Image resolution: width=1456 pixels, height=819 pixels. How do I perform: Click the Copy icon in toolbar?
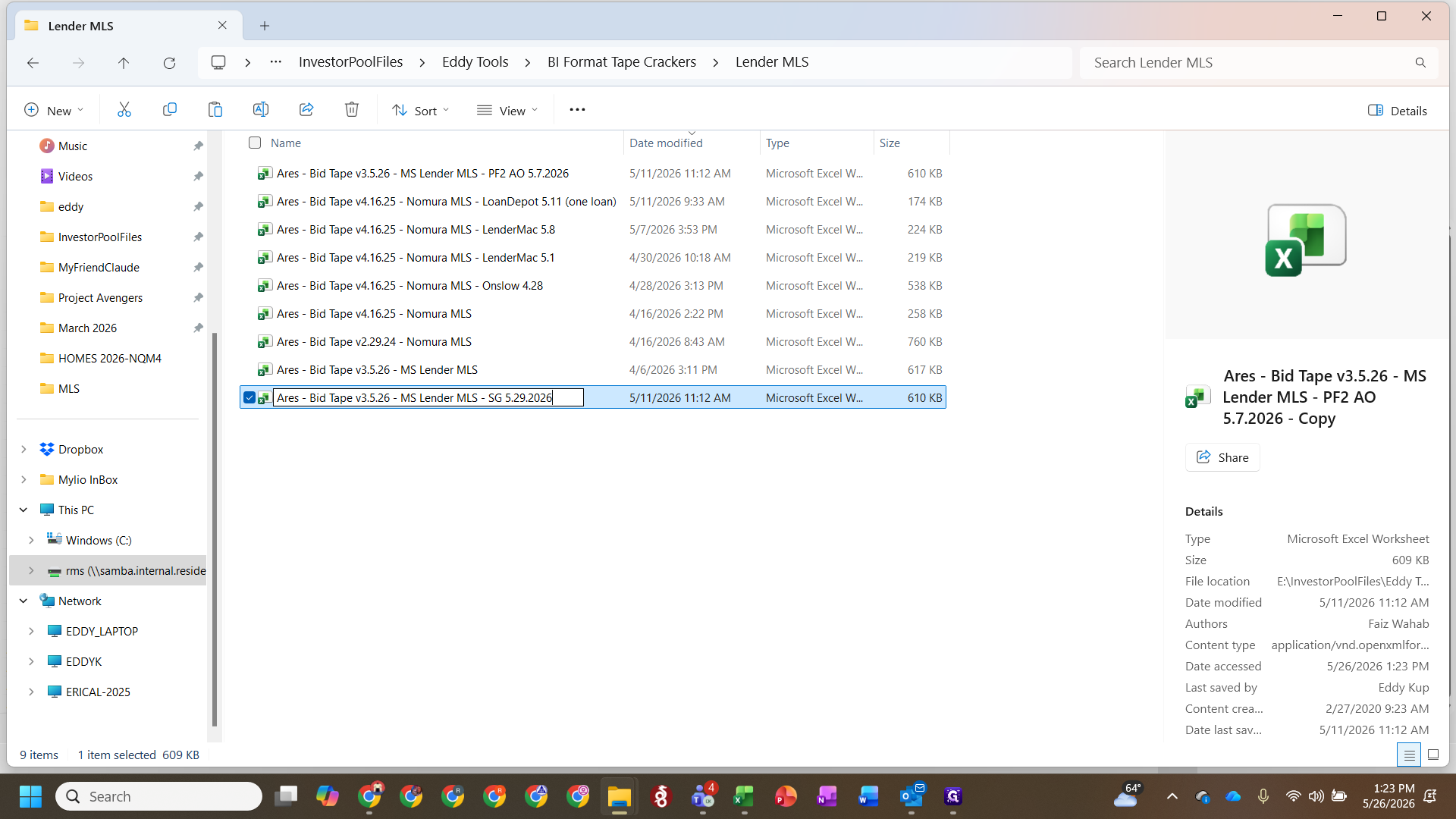170,110
